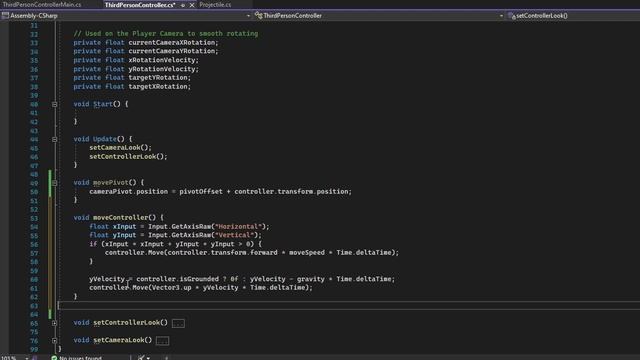640x360 pixels.
Task: Collapse the movePivot() method
Action: tap(54, 183)
